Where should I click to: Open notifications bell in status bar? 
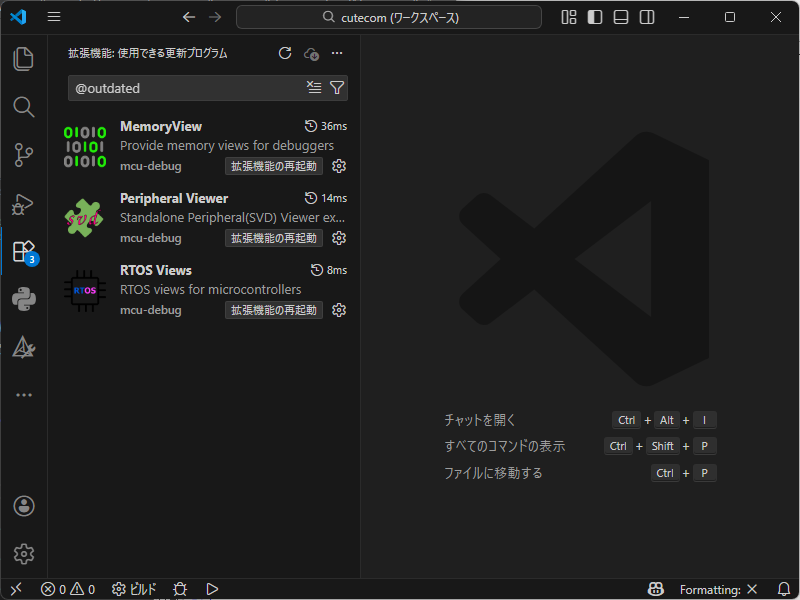pyautogui.click(x=784, y=589)
